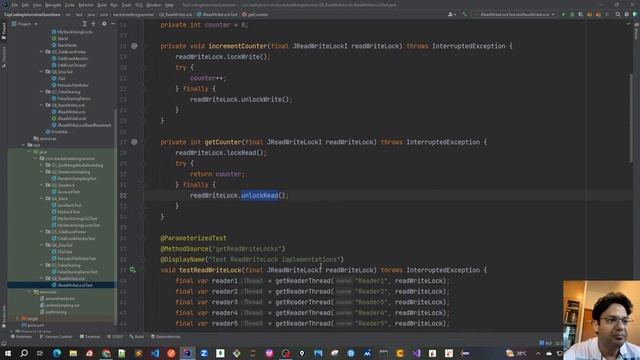This screenshot has width=640, height=360.
Task: Collapse the test java folder node
Action: (x=29, y=152)
